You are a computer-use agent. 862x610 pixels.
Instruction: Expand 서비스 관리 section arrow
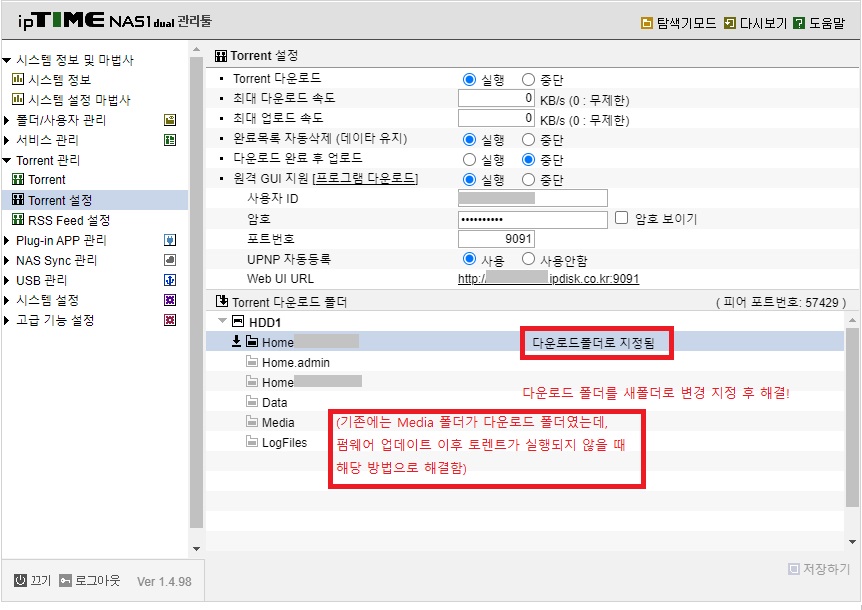pos(7,140)
